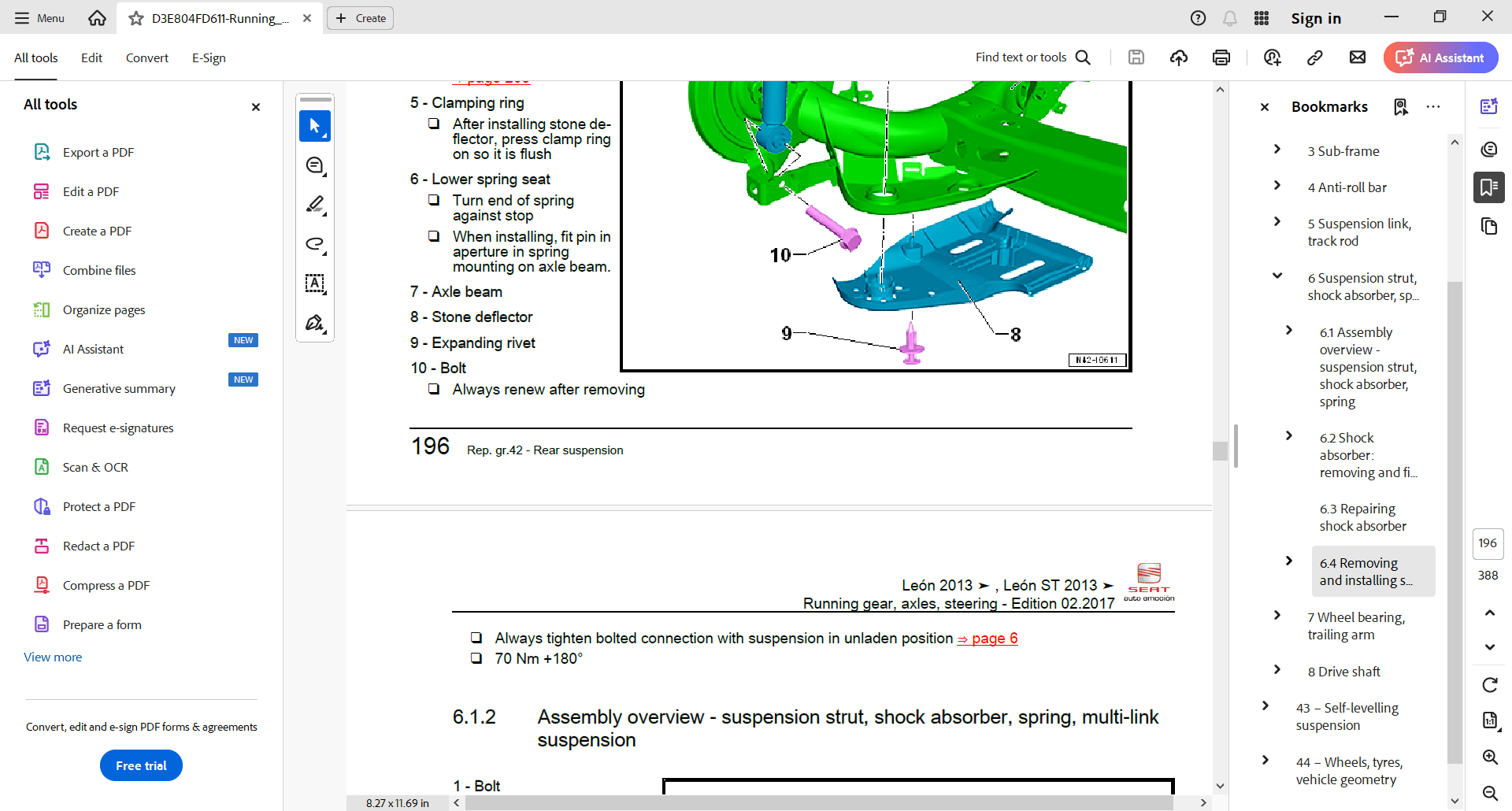Click the Free trial button
Screen dimensions: 1512x811
point(141,765)
